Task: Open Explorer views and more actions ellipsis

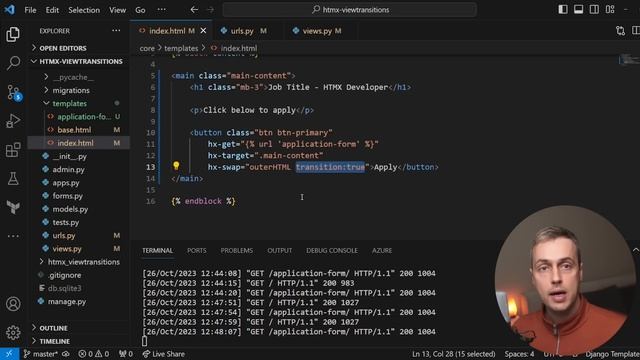Action: 116,31
